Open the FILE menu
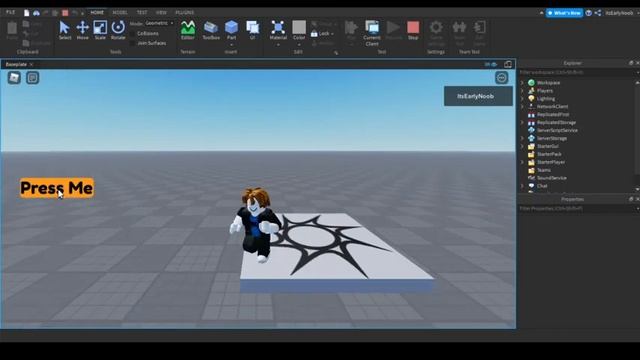Viewport: 640px width, 360px height. [x=10, y=12]
